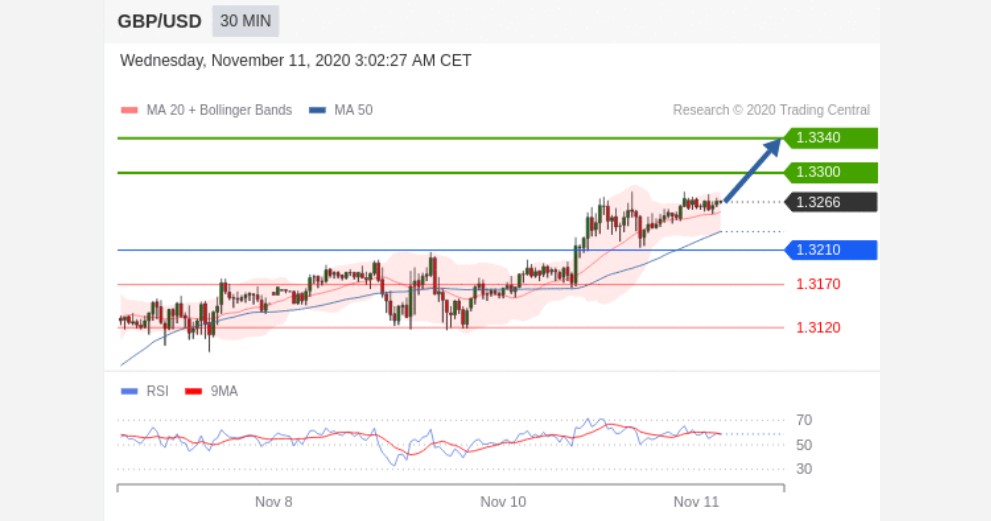Click the MA 50 legend label

tap(353, 110)
